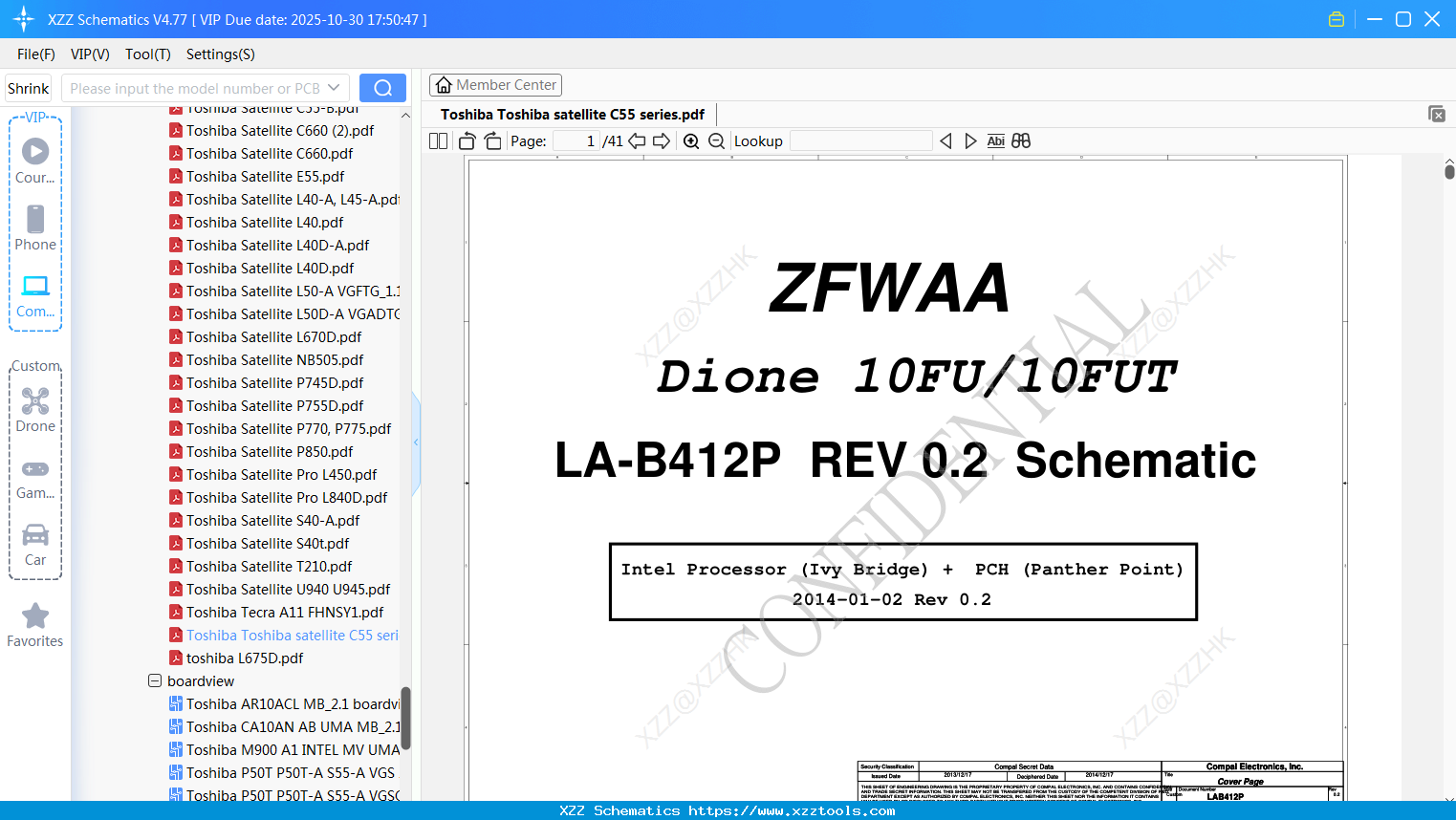Go to next PDF page arrow

point(662,141)
